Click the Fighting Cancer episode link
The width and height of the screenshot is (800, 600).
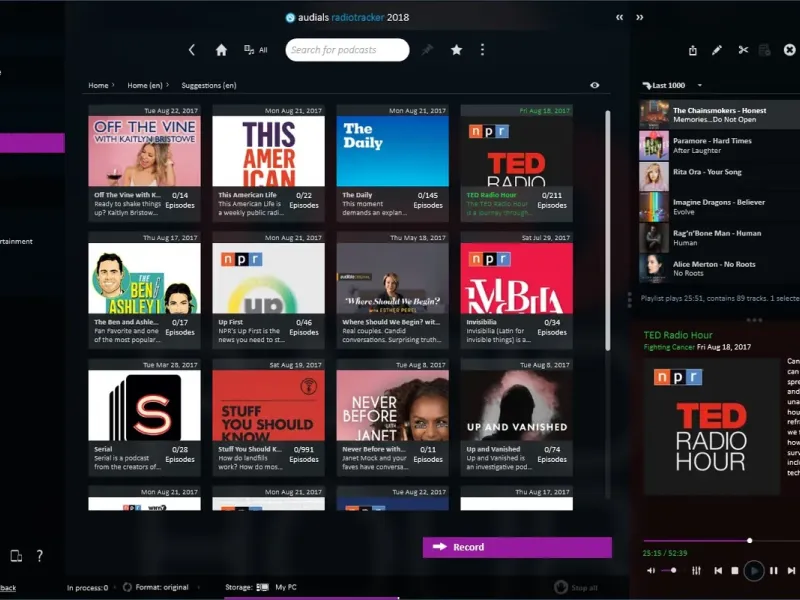(x=669, y=347)
